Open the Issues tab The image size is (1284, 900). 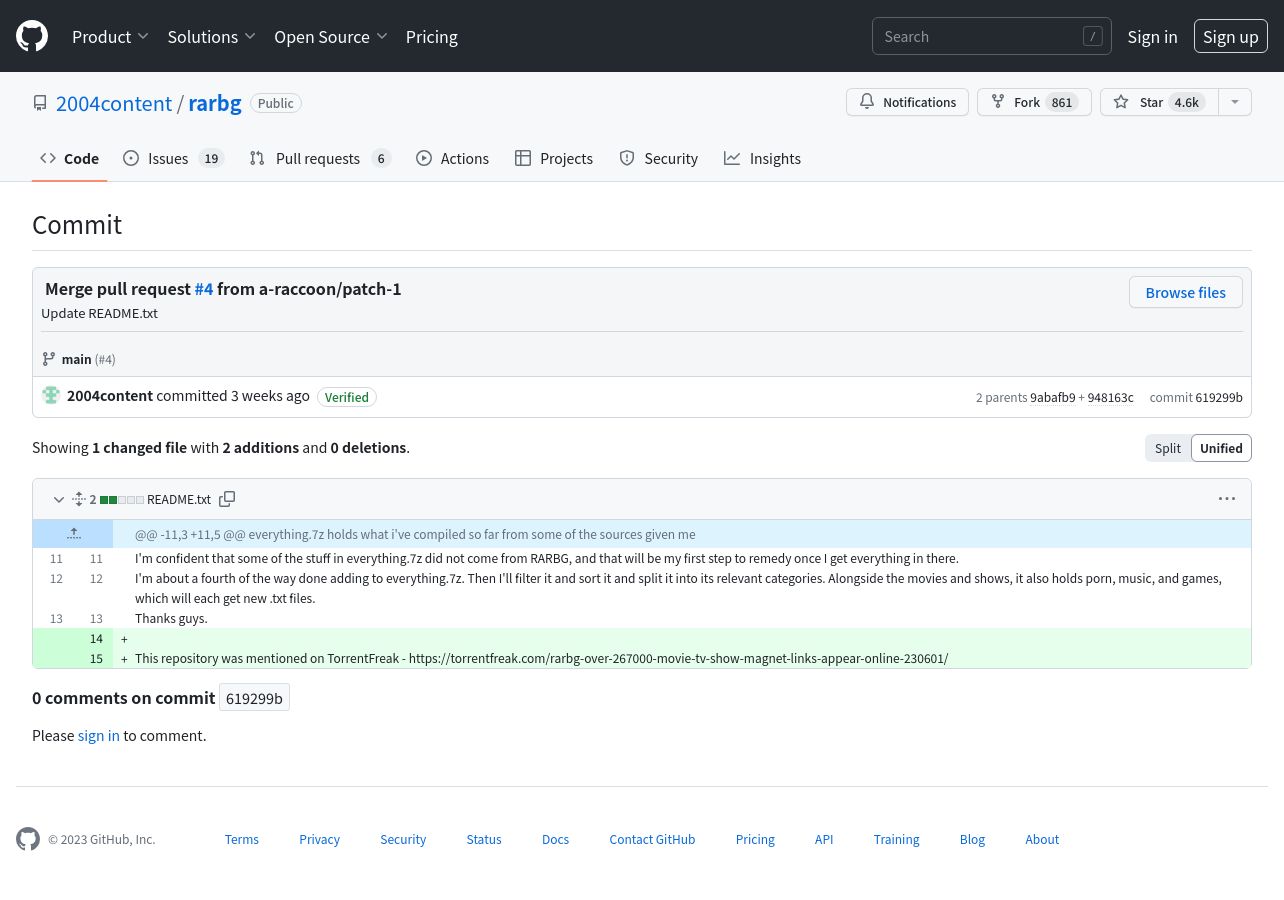(x=173, y=158)
